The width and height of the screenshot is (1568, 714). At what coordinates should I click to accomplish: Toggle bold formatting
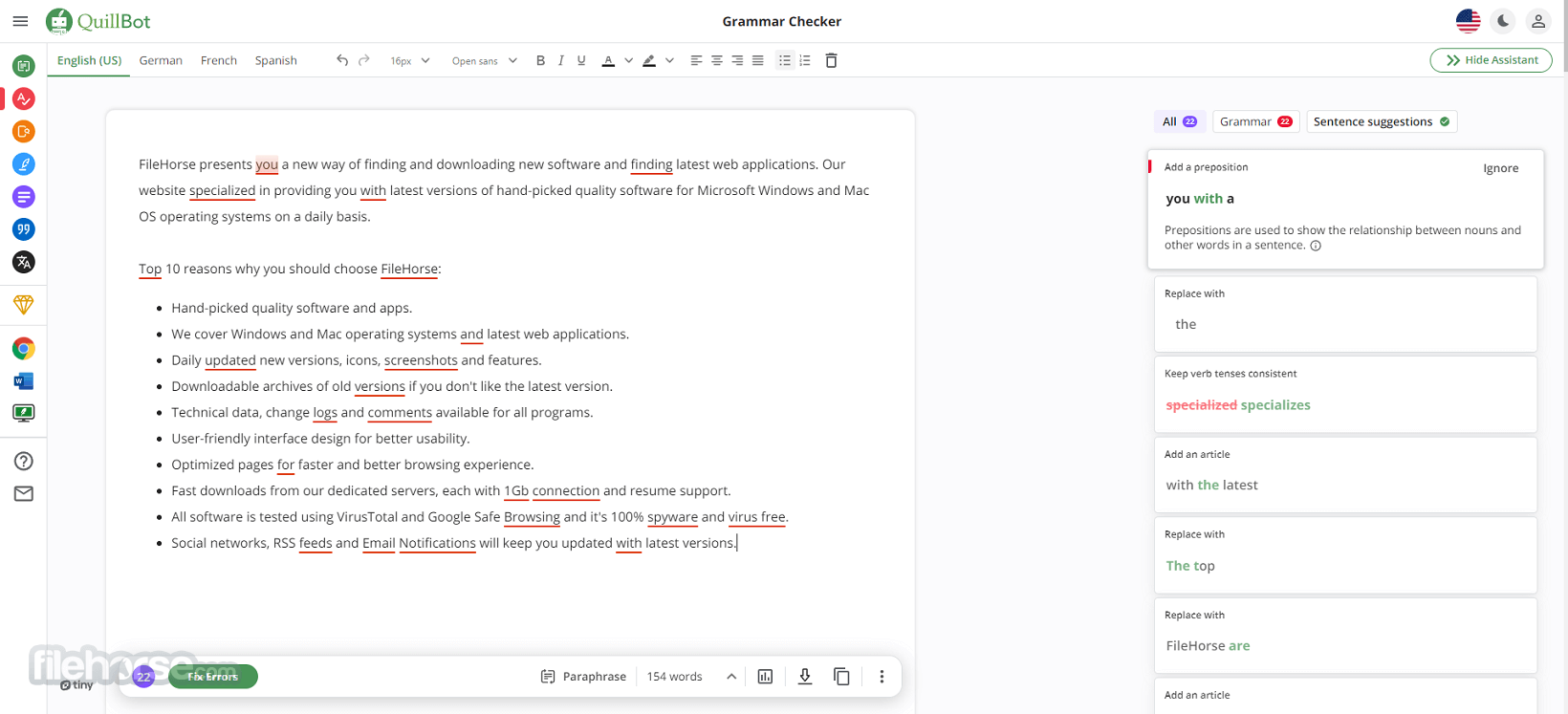pos(540,60)
